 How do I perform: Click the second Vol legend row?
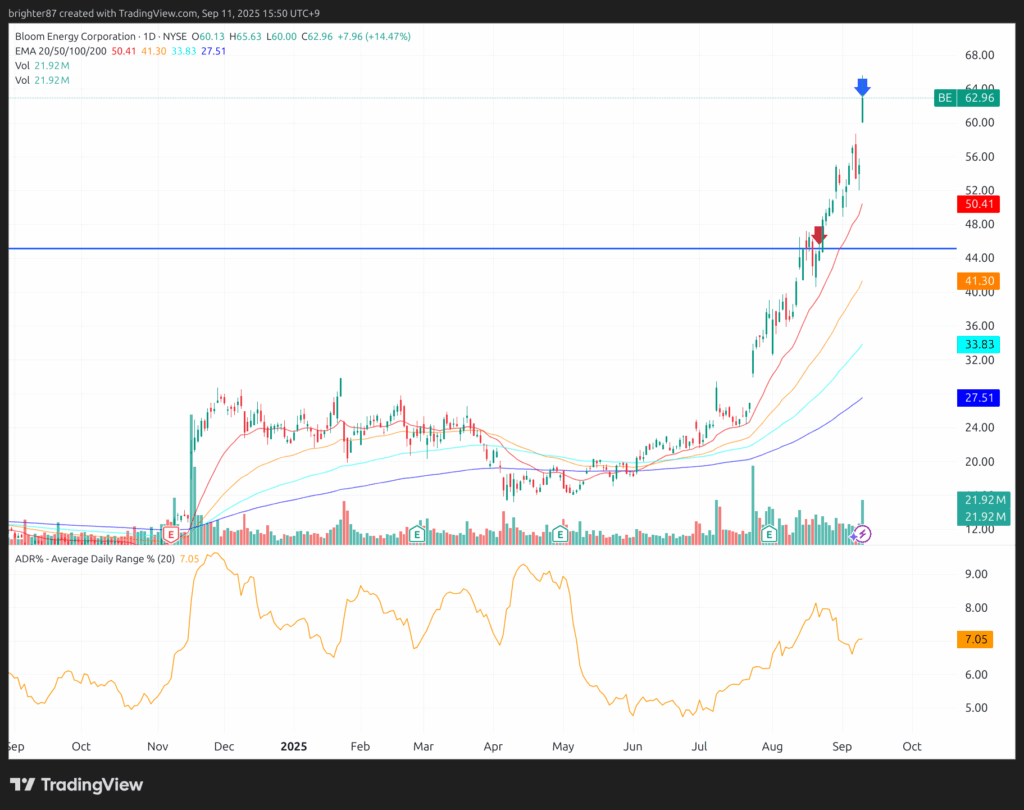click(42, 80)
